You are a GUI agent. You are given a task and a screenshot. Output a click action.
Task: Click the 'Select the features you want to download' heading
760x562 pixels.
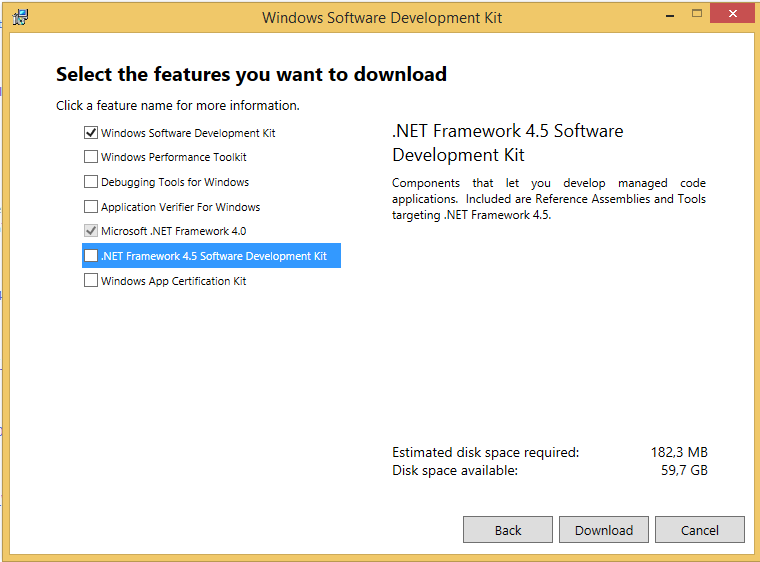(x=251, y=74)
